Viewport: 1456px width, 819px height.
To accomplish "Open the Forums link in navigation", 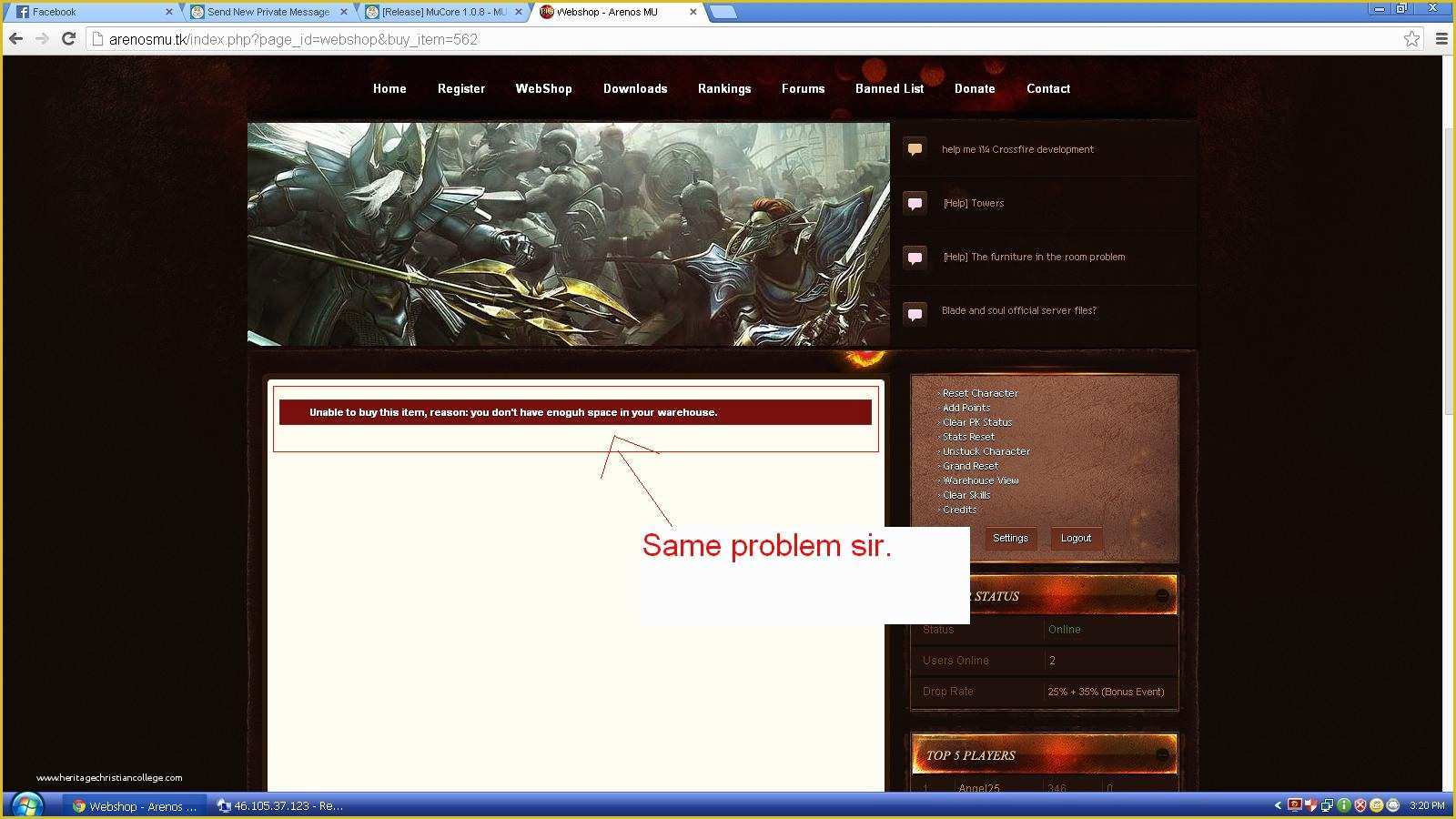I will tap(803, 88).
